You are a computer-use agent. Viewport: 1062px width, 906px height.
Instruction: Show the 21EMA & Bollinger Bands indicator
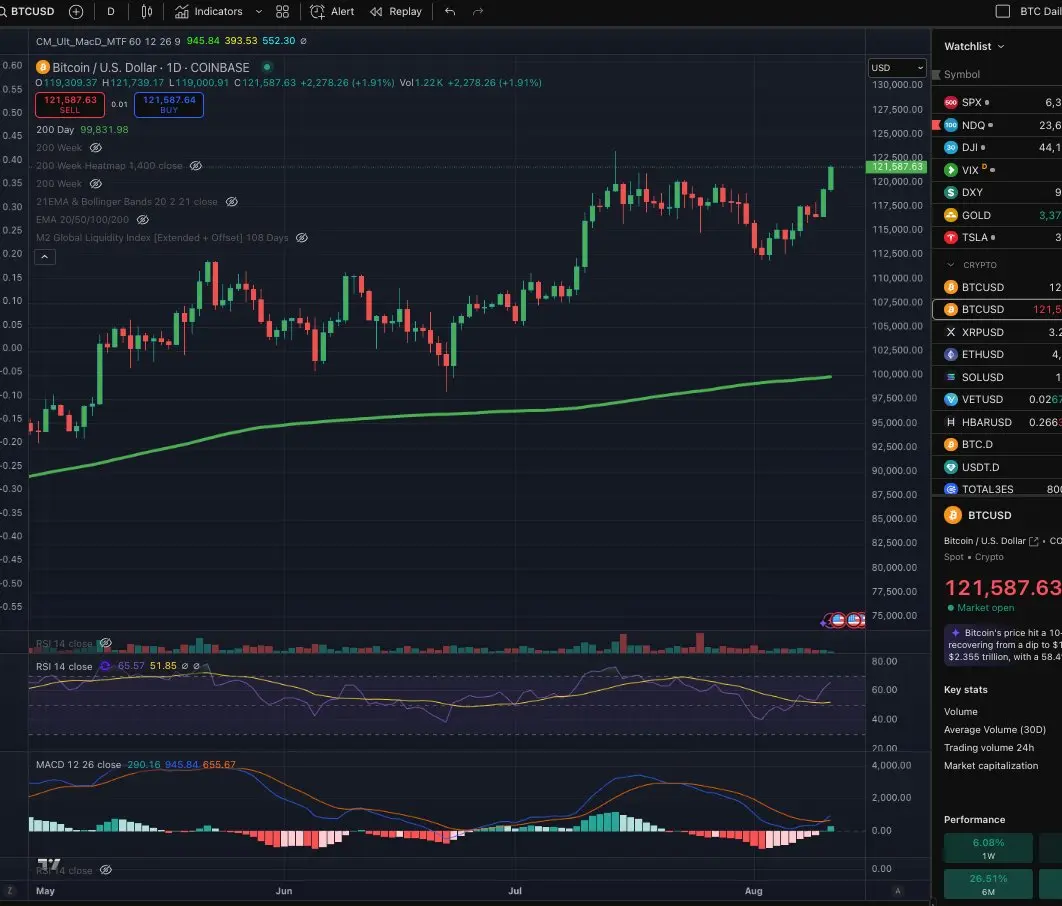(232, 202)
